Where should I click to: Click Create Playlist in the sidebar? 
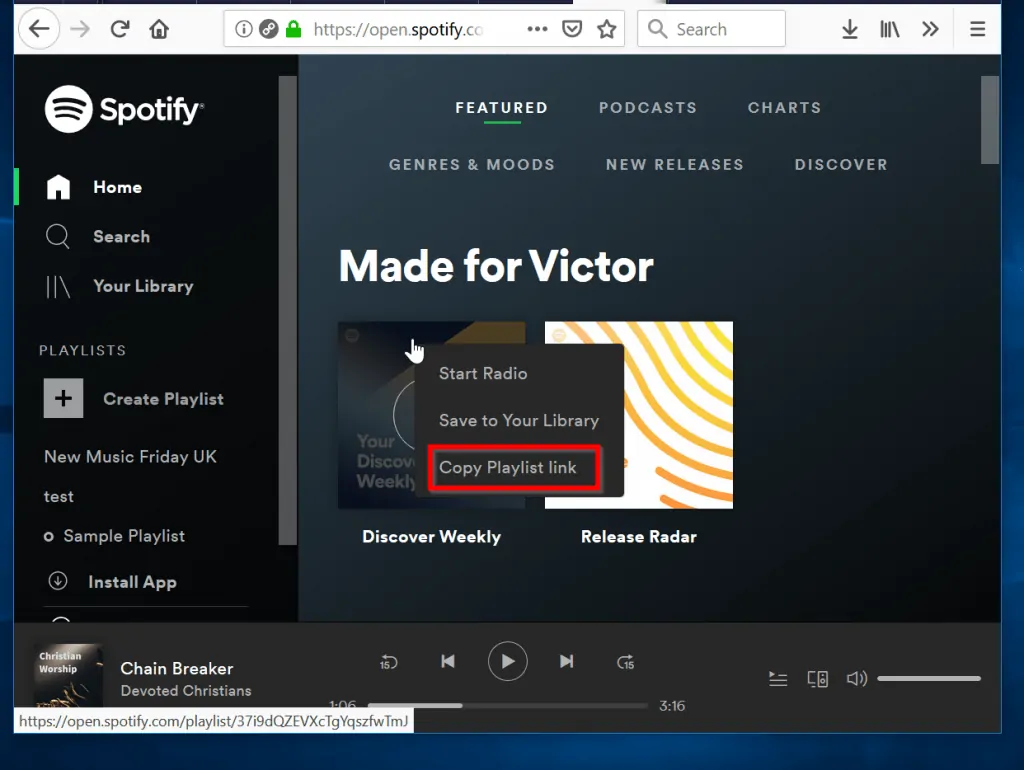point(163,398)
